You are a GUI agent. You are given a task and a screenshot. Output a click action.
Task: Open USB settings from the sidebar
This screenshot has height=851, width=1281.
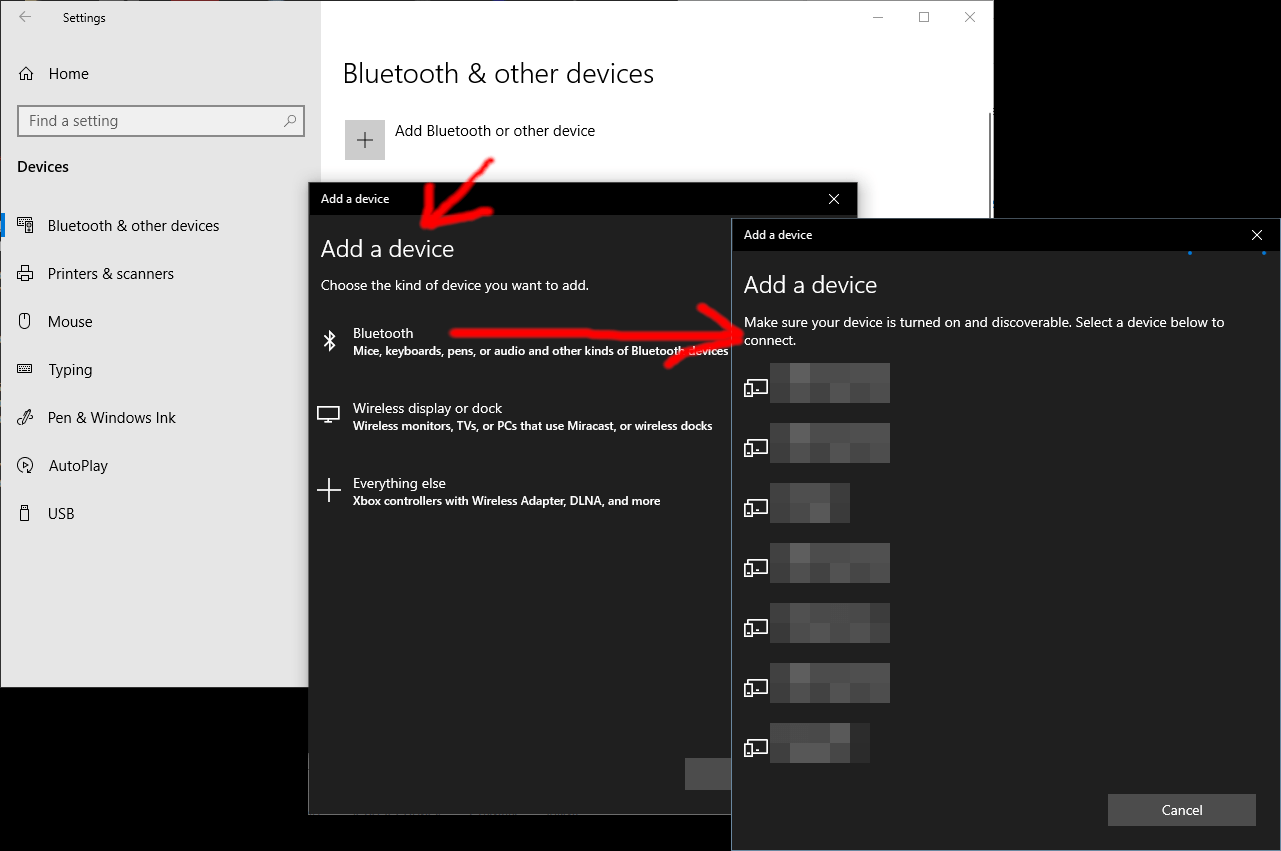click(62, 513)
